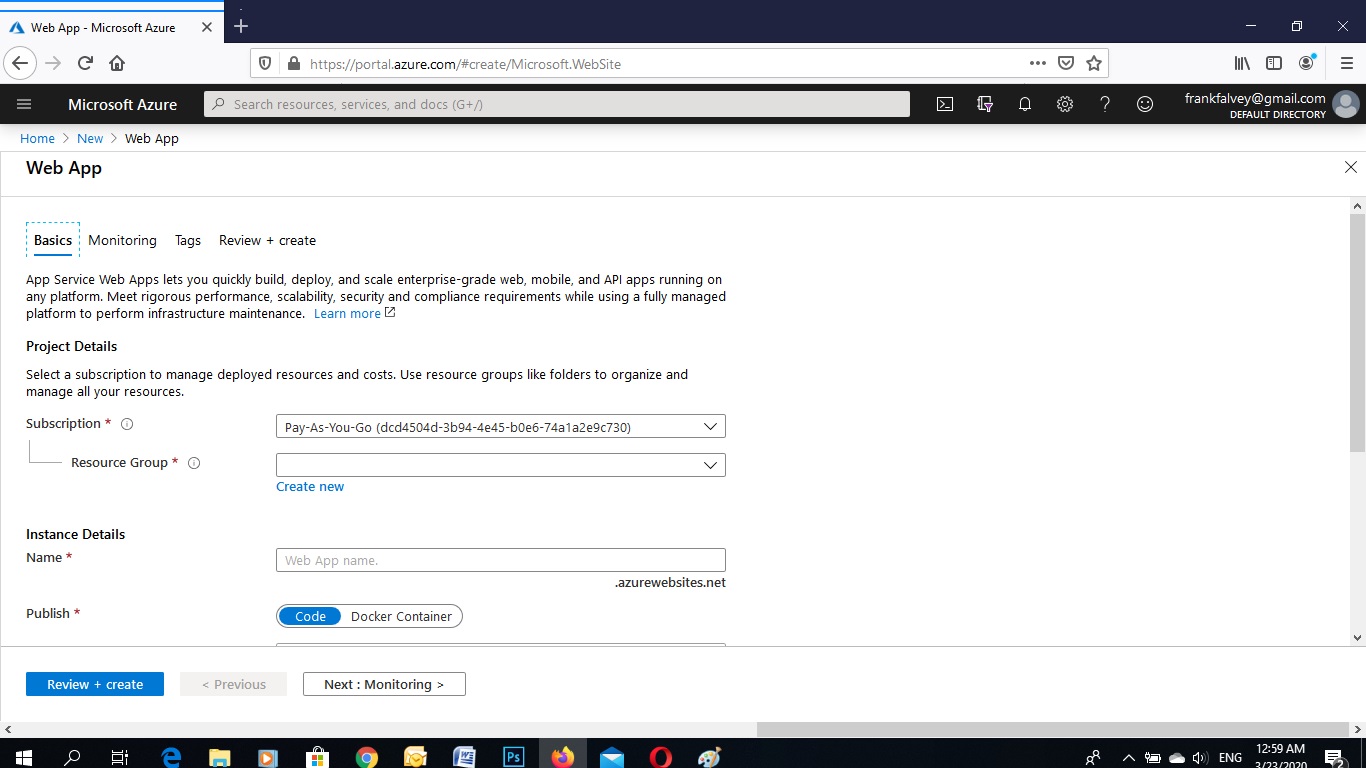This screenshot has height=768, width=1366.
Task: Open the Review + create tab
Action: click(267, 240)
